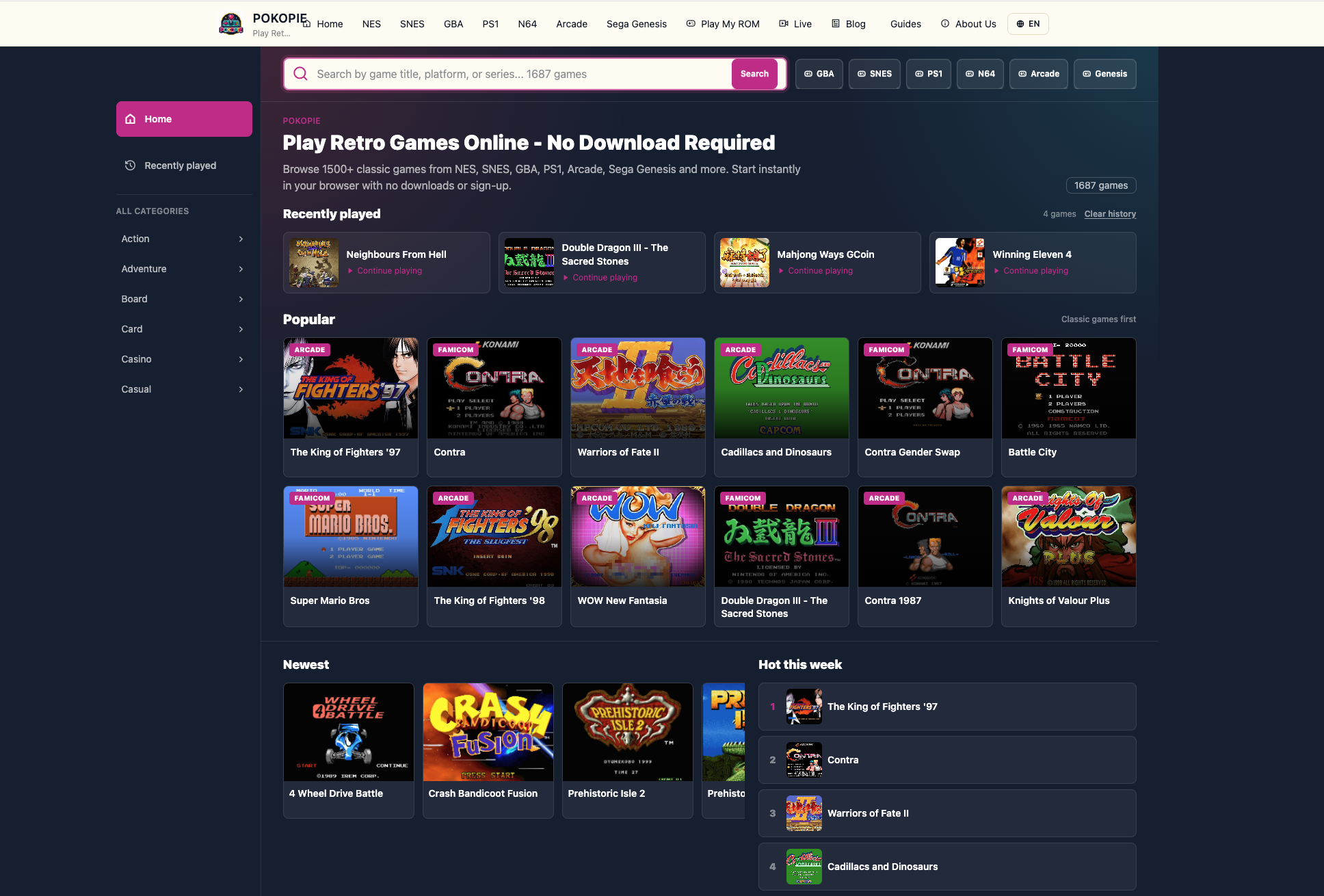Open The King of Fighters '98 thumbnail
The width and height of the screenshot is (1324, 896).
pos(494,536)
